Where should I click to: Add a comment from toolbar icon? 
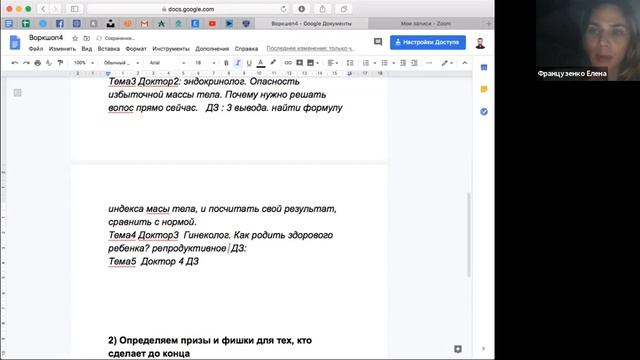pos(300,63)
